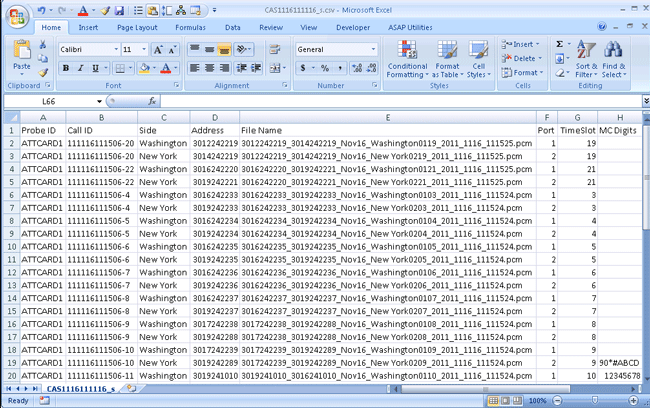Click the Delete button in Cells group
Viewport: 650px width, 408px height.
[521, 58]
